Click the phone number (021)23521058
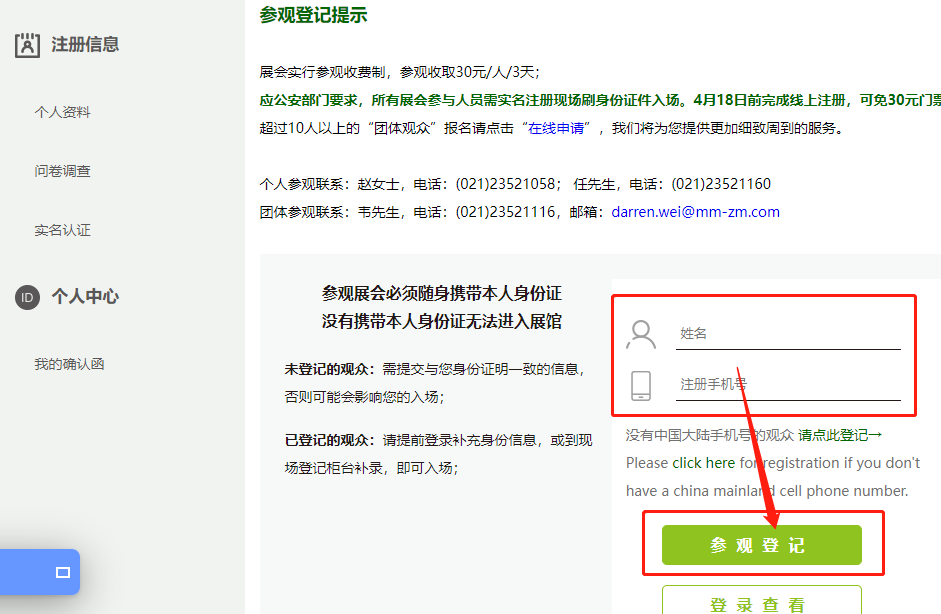 pyautogui.click(x=505, y=184)
